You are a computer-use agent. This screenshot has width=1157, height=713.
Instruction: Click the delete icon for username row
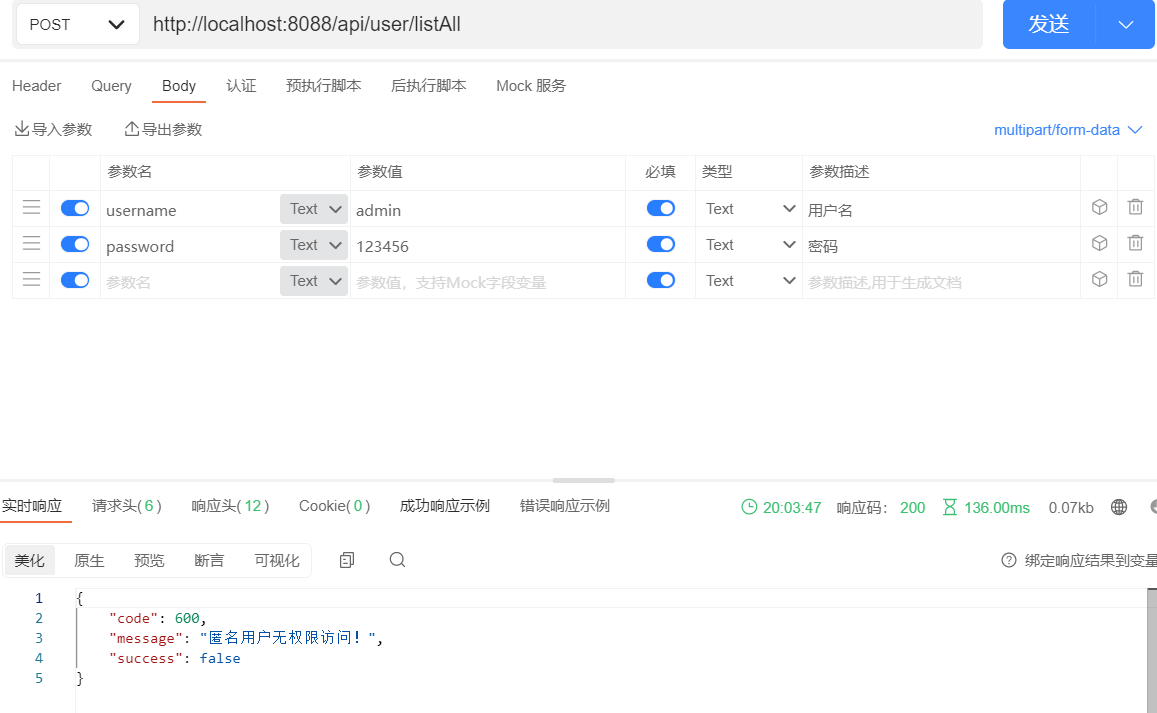(x=1135, y=207)
